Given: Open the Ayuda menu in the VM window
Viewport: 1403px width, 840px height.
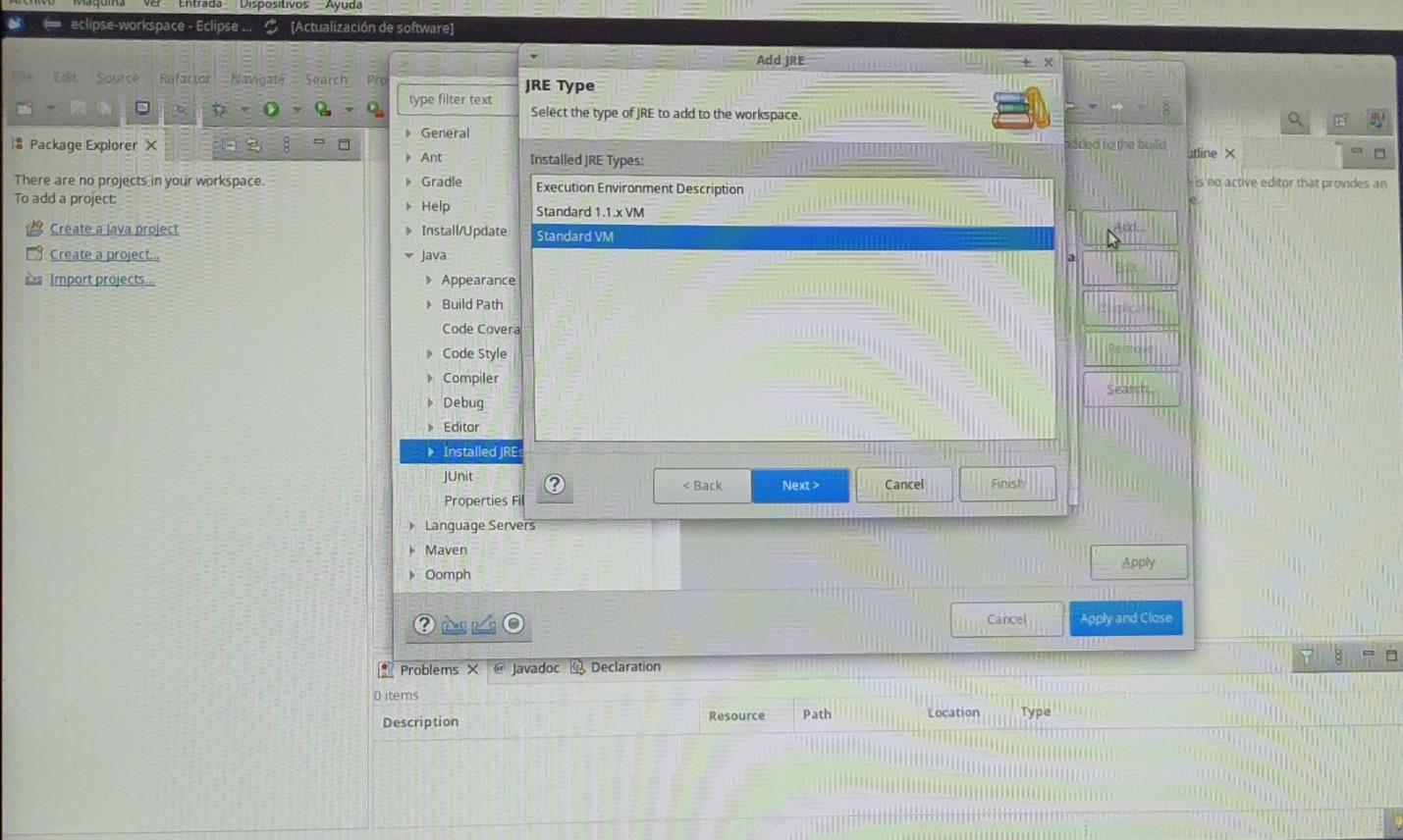Looking at the screenshot, I should click(x=344, y=5).
